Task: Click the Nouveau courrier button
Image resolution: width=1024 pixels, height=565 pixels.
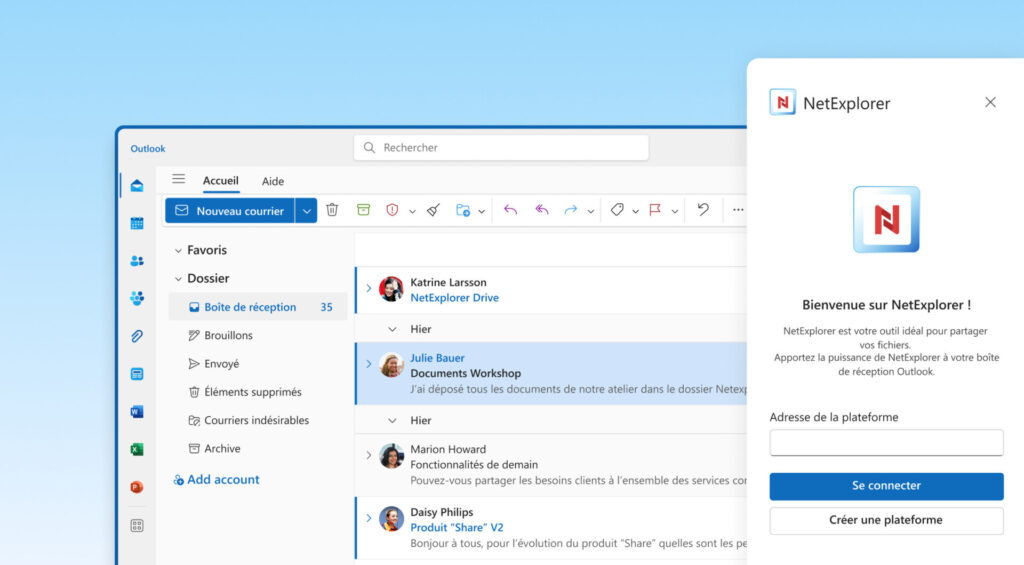Action: point(230,210)
